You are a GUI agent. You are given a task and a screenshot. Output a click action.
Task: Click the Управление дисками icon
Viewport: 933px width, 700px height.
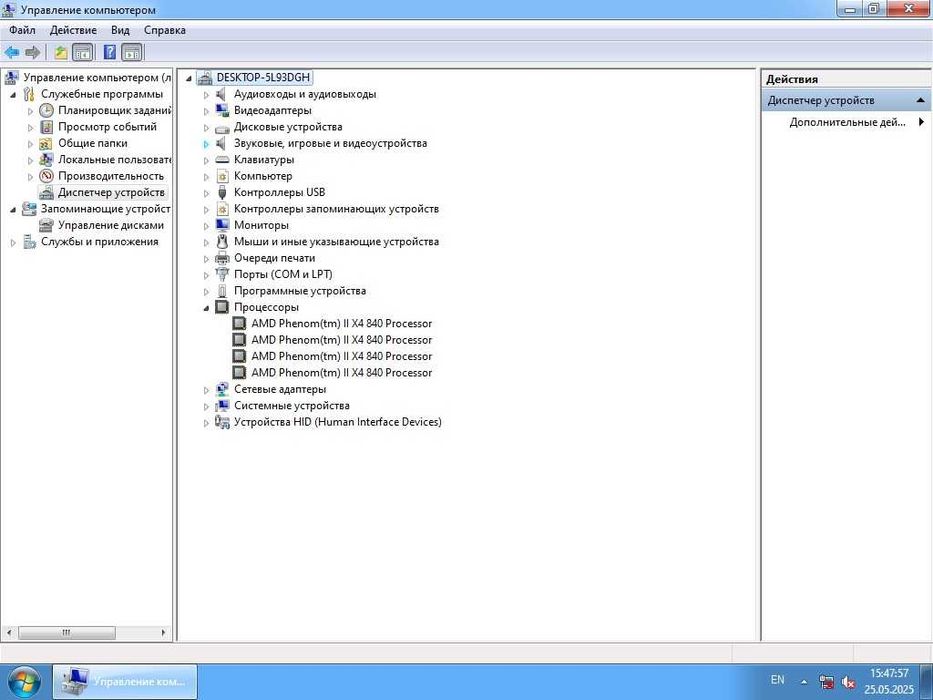click(x=46, y=226)
